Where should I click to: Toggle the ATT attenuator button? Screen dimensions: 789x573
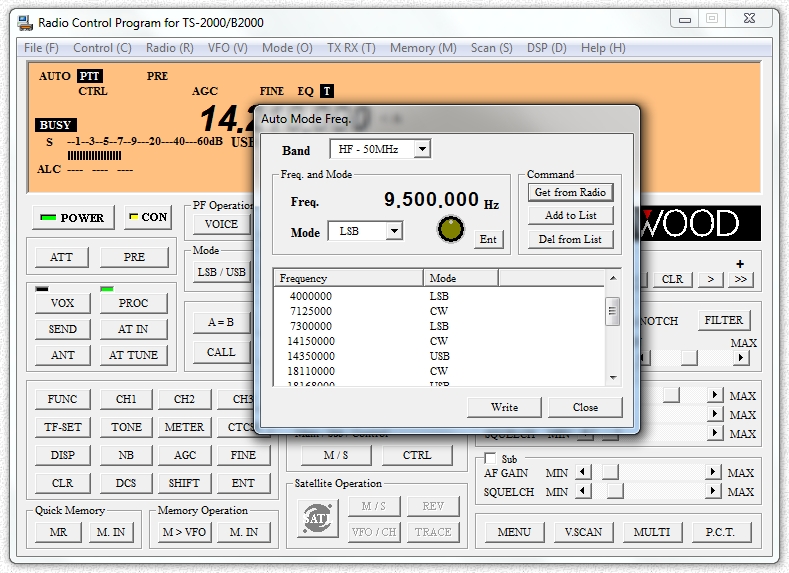[61, 257]
